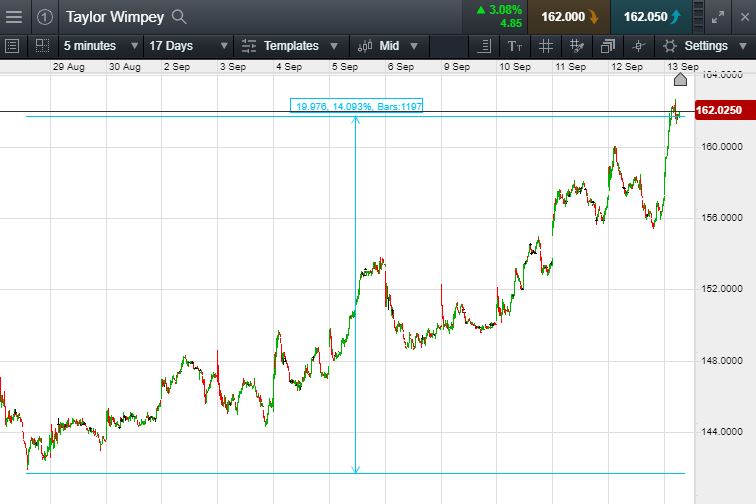The width and height of the screenshot is (756, 504).
Task: Search for another instrument with magnifier icon
Action: 179,17
